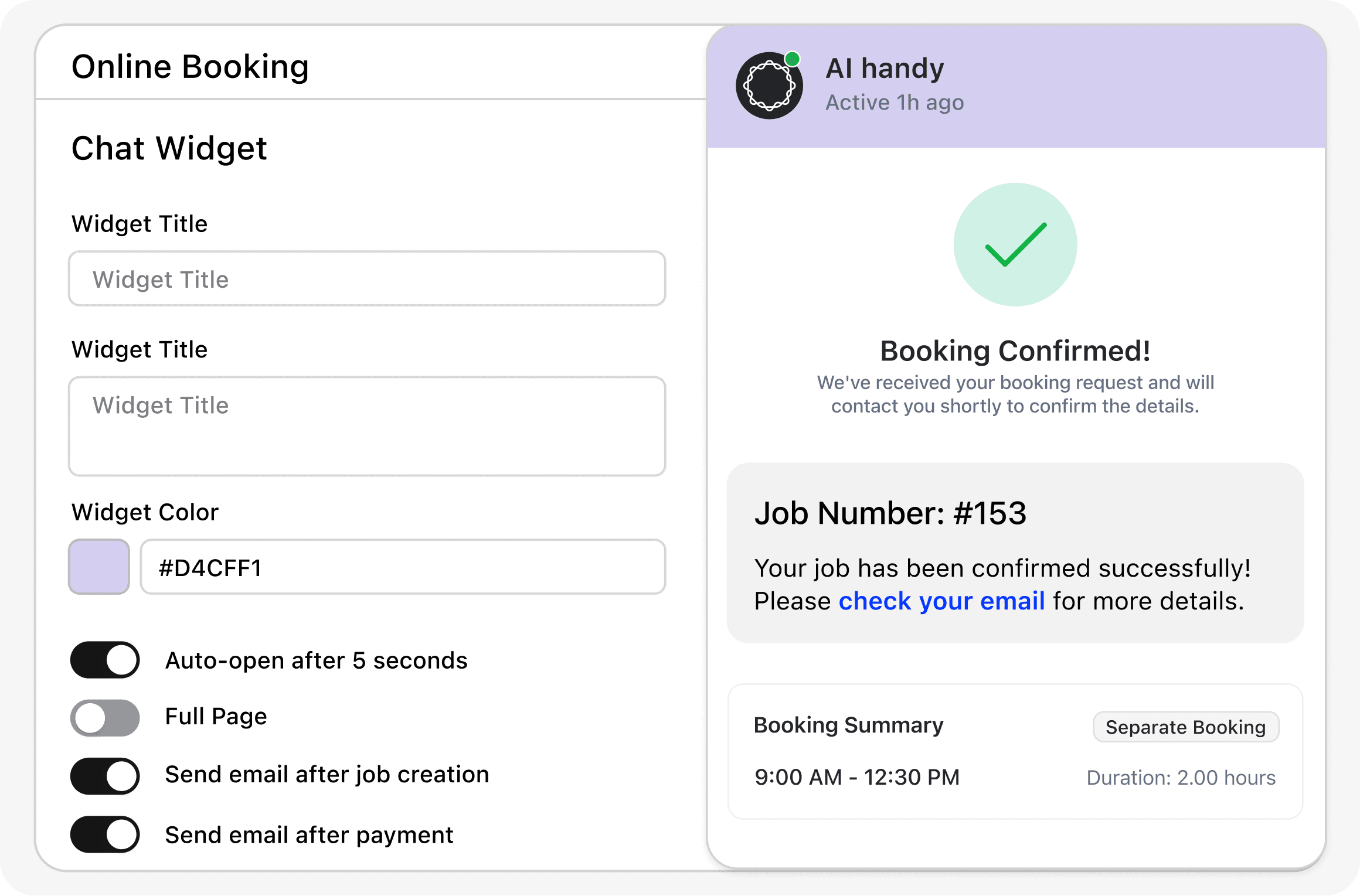Click the Duration: 2.00 hours text
1360x896 pixels.
pyautogui.click(x=1181, y=778)
